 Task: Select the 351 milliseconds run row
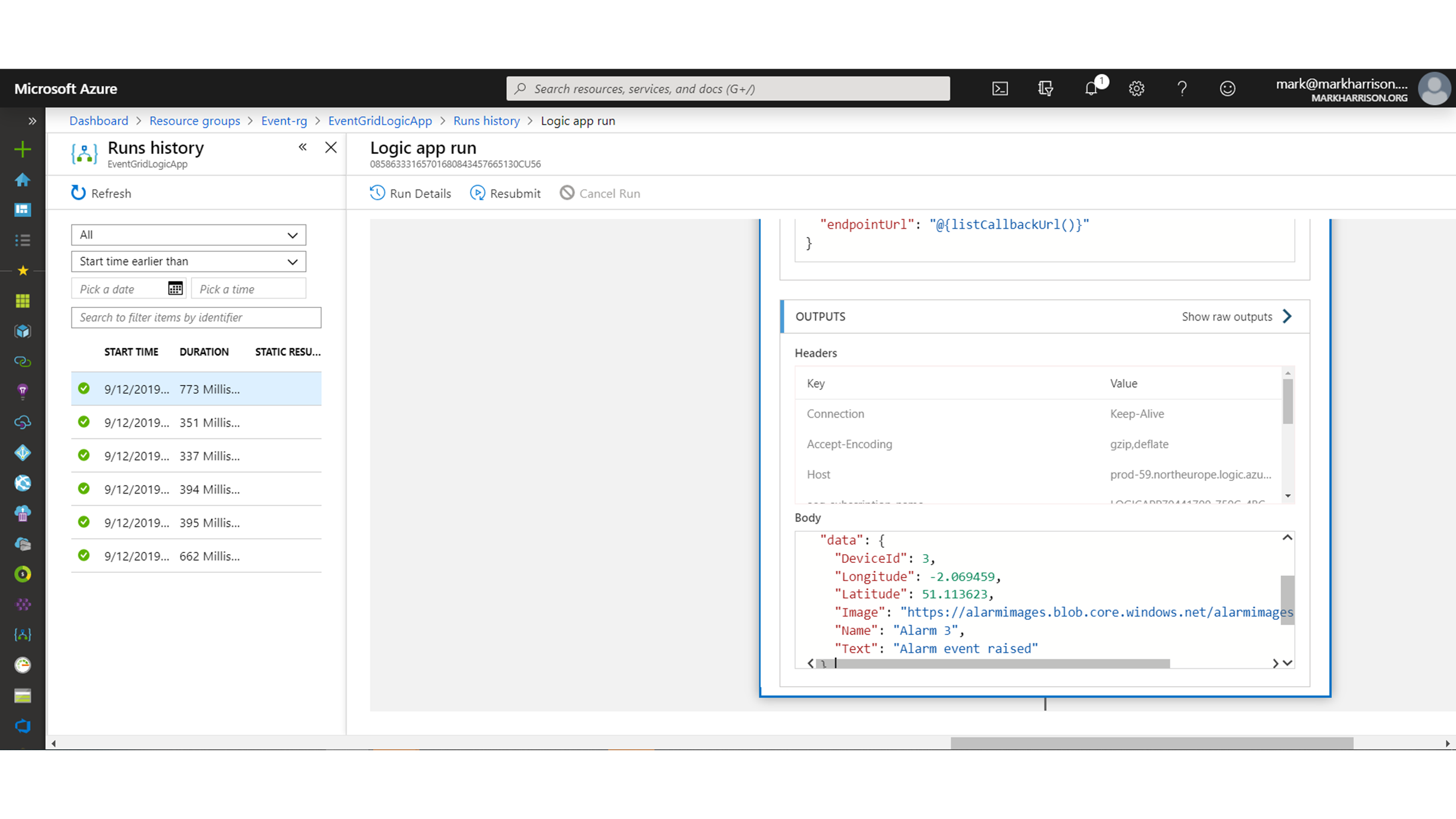click(196, 423)
